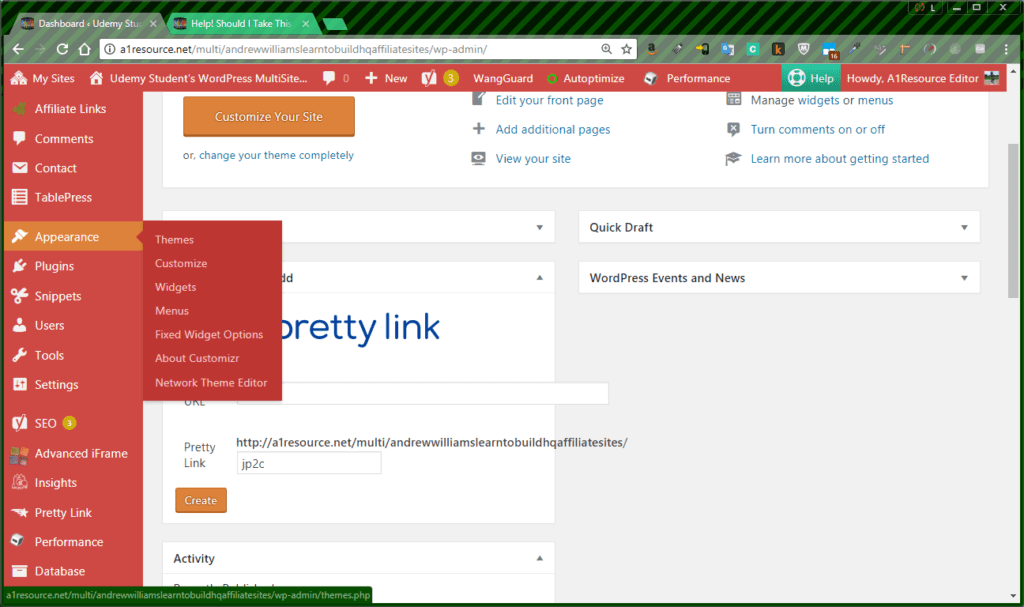
Task: Follow the change your theme completely link
Action: 276,155
